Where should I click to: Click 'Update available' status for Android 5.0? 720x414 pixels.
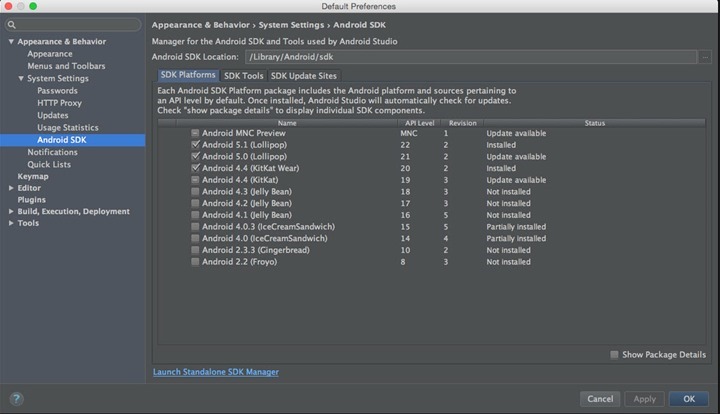pos(516,157)
